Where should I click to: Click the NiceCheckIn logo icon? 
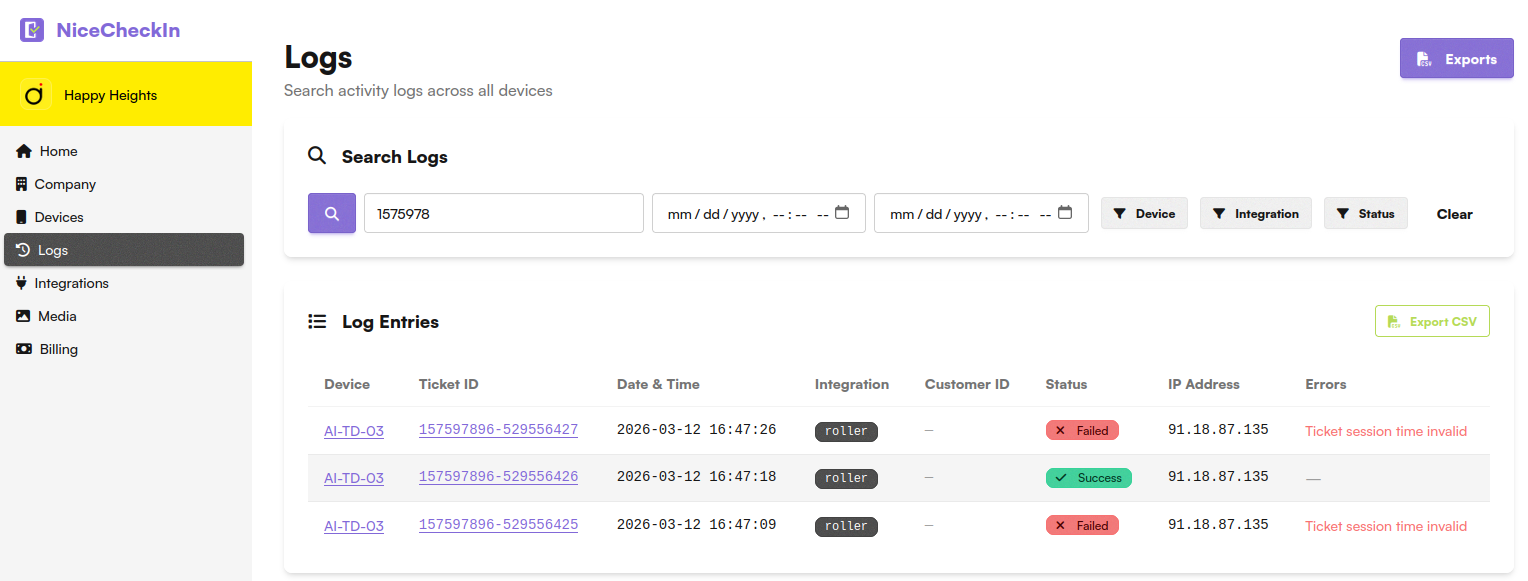[32, 30]
